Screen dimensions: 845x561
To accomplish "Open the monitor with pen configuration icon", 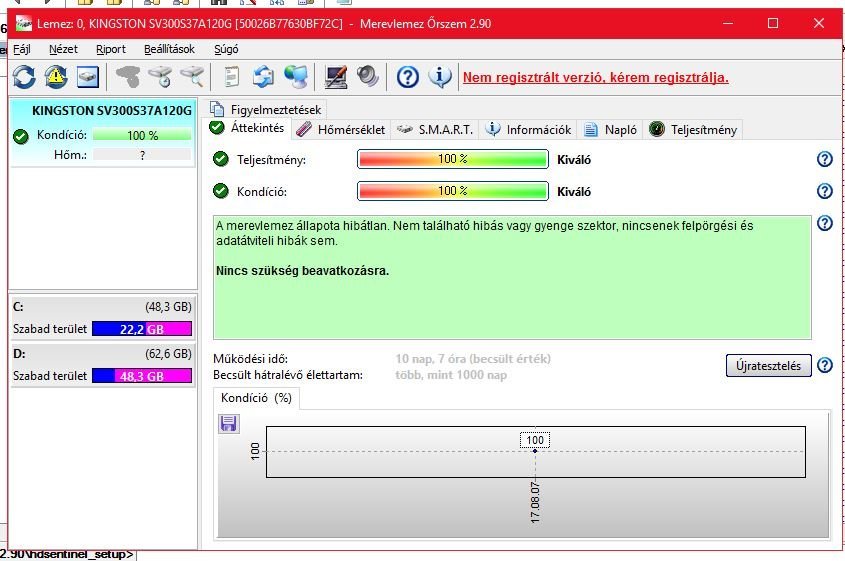I will click(x=336, y=77).
